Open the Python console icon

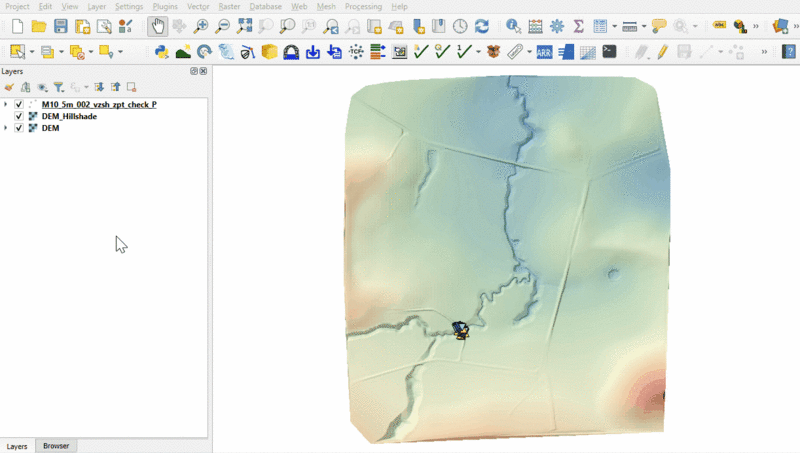(x=161, y=51)
